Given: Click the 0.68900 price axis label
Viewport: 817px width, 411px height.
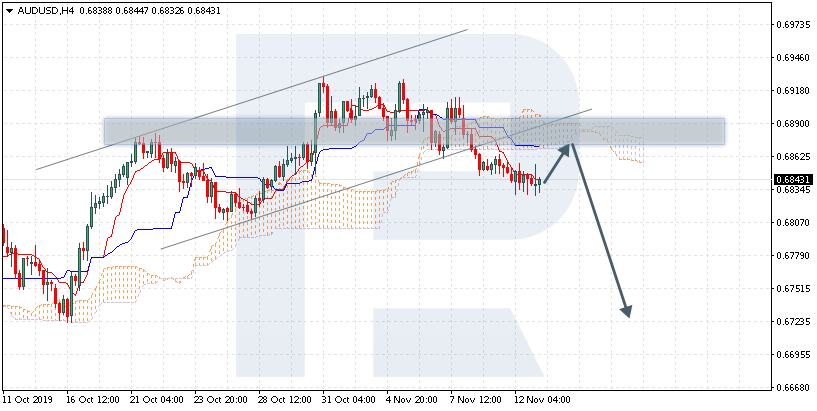Looking at the screenshot, I should [x=793, y=123].
